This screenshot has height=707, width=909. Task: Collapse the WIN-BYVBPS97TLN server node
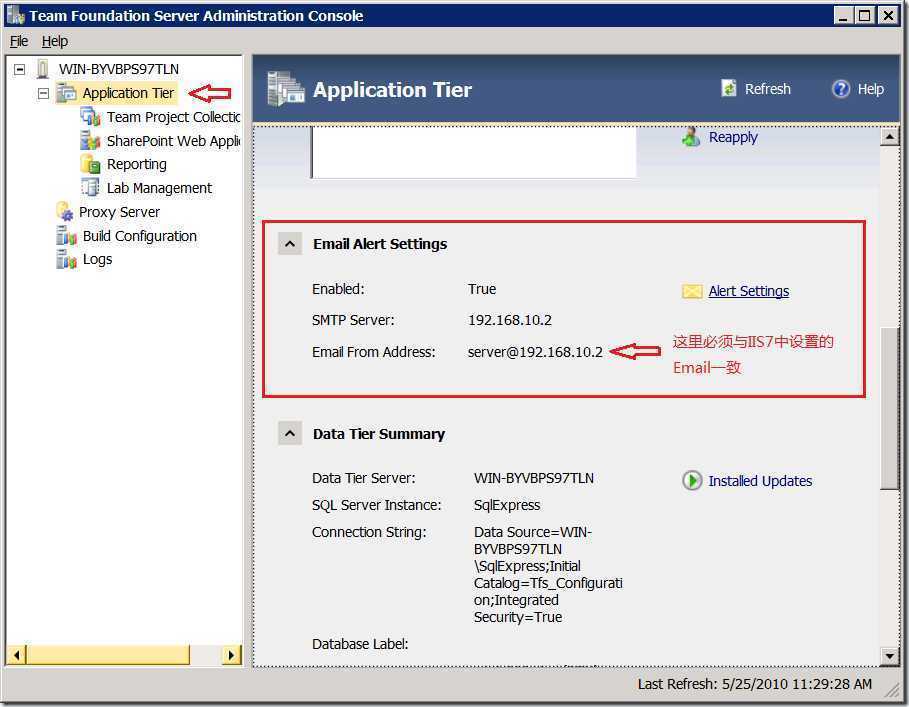[20, 69]
